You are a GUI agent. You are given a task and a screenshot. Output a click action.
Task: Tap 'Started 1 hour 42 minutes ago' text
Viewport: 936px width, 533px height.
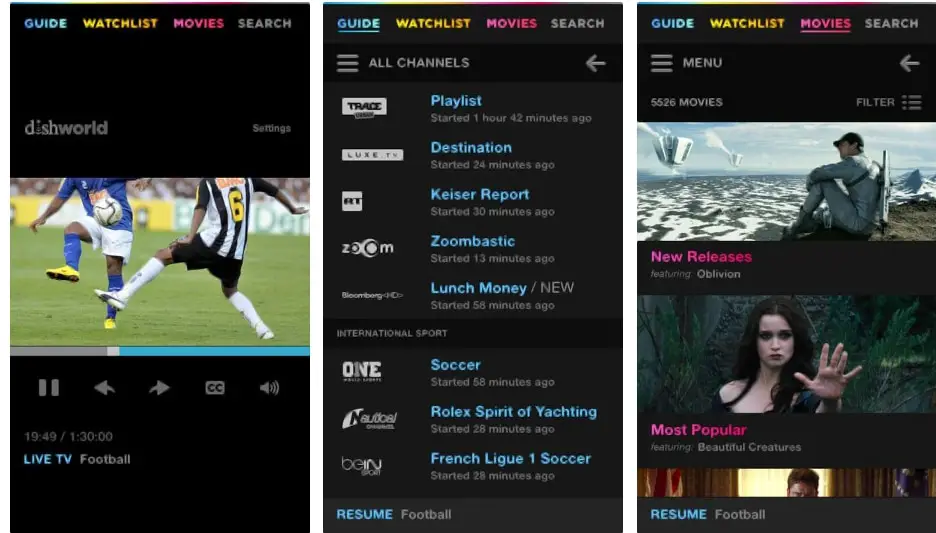[x=511, y=118]
